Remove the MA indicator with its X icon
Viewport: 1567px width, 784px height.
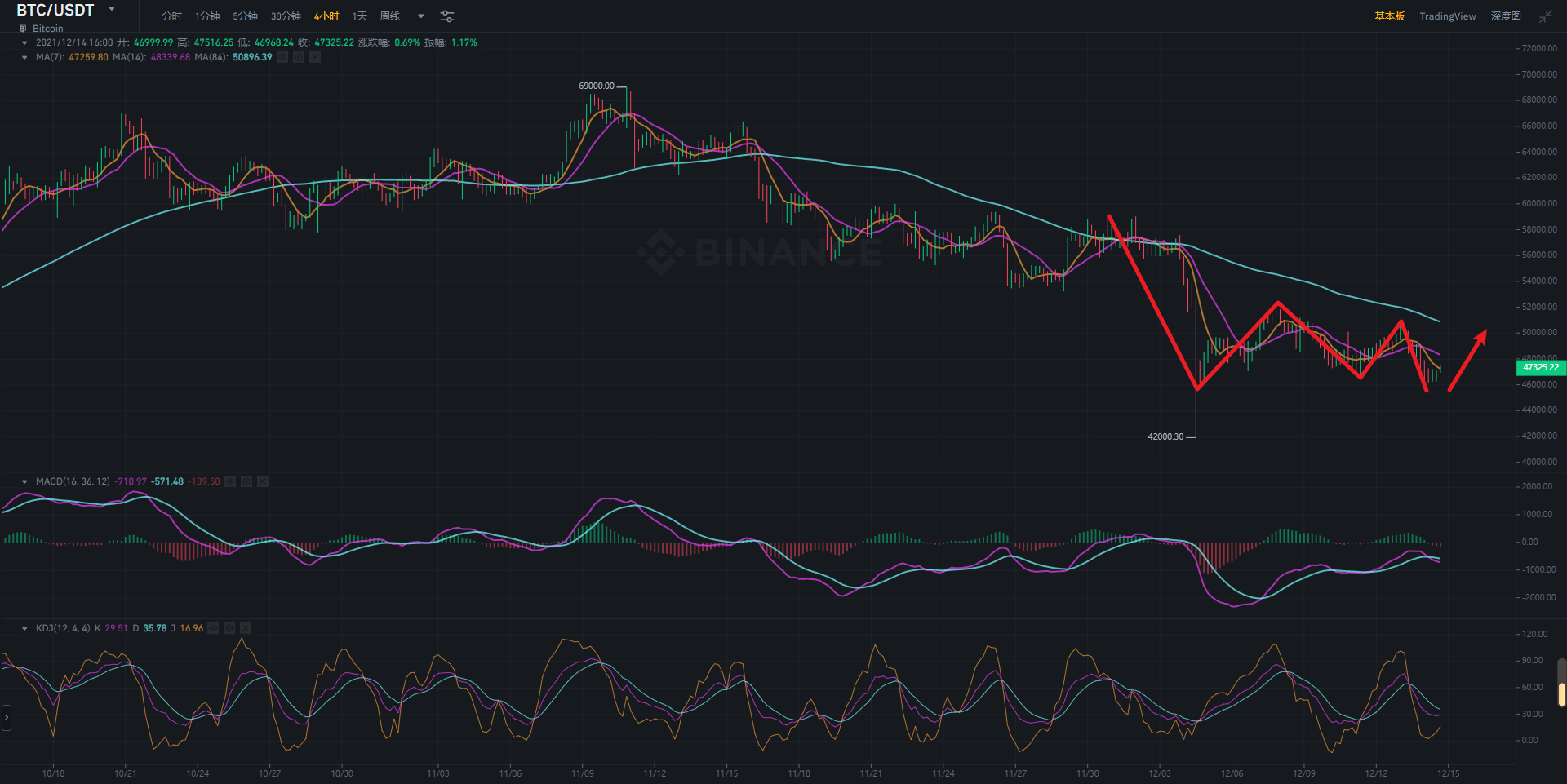click(315, 57)
